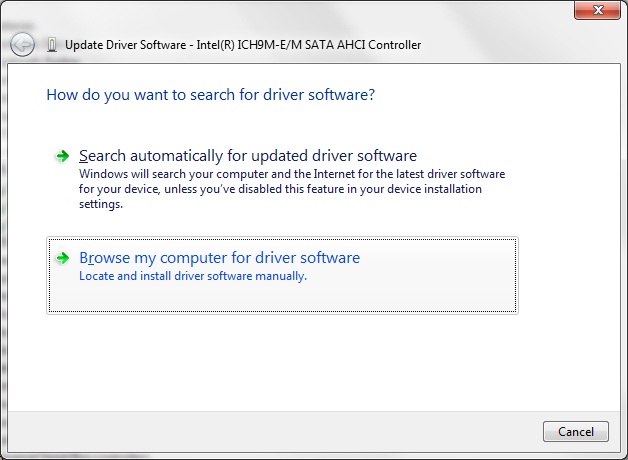The width and height of the screenshot is (628, 460).
Task: Choose Browse my computer for driver software
Action: coord(282,275)
